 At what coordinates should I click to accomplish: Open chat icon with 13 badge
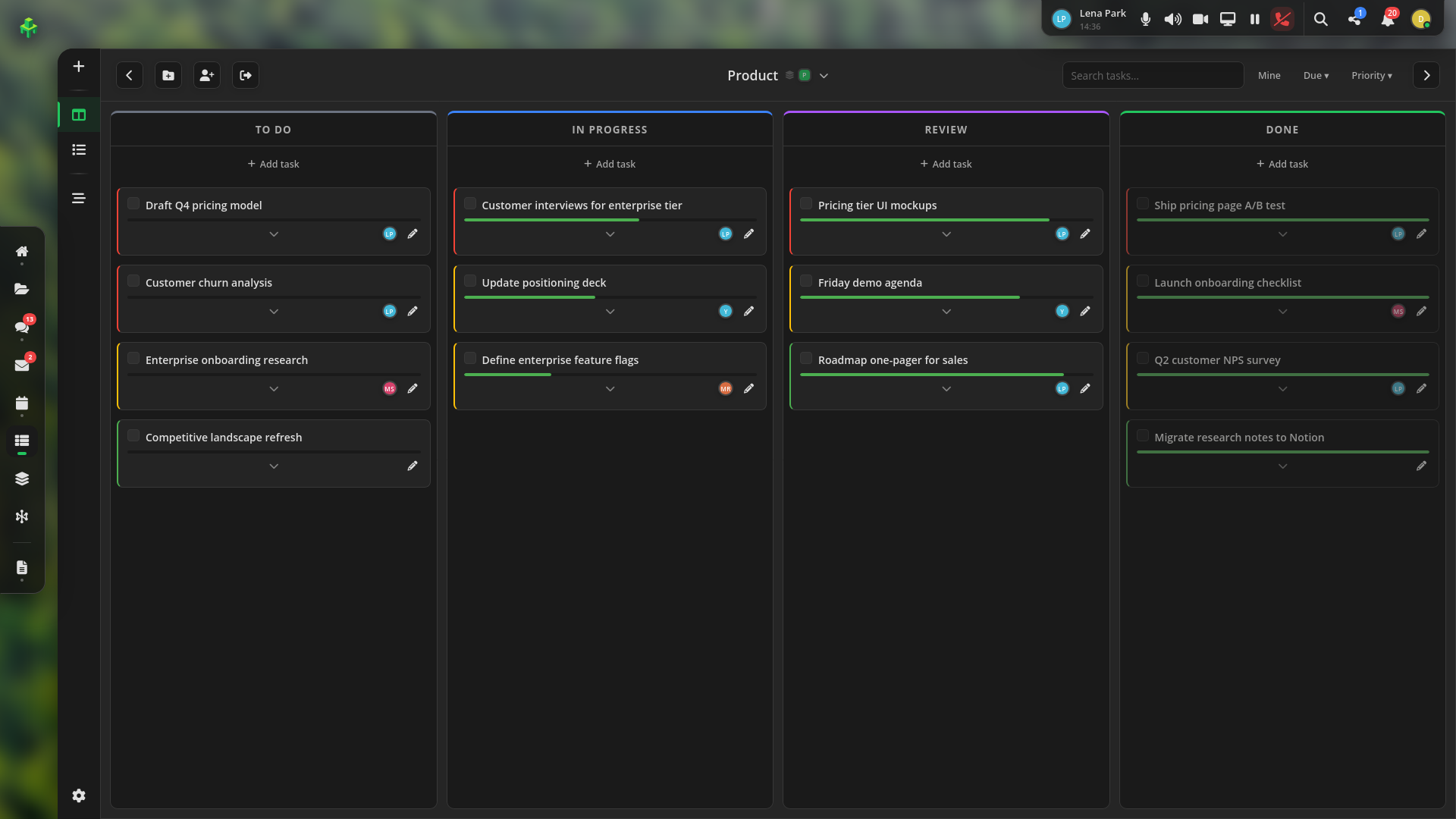click(22, 327)
